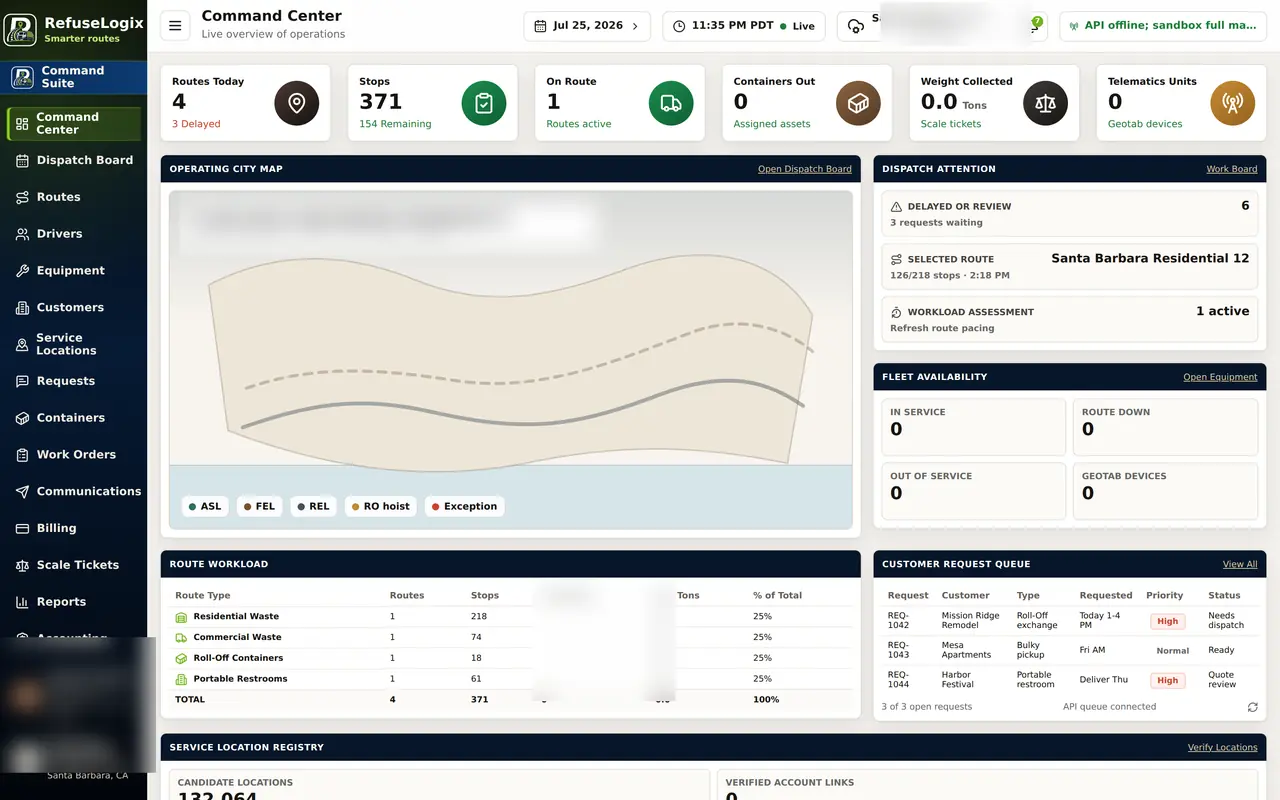Toggle the ASL map legend filter
Screen dimensions: 1280x800
pos(204,506)
